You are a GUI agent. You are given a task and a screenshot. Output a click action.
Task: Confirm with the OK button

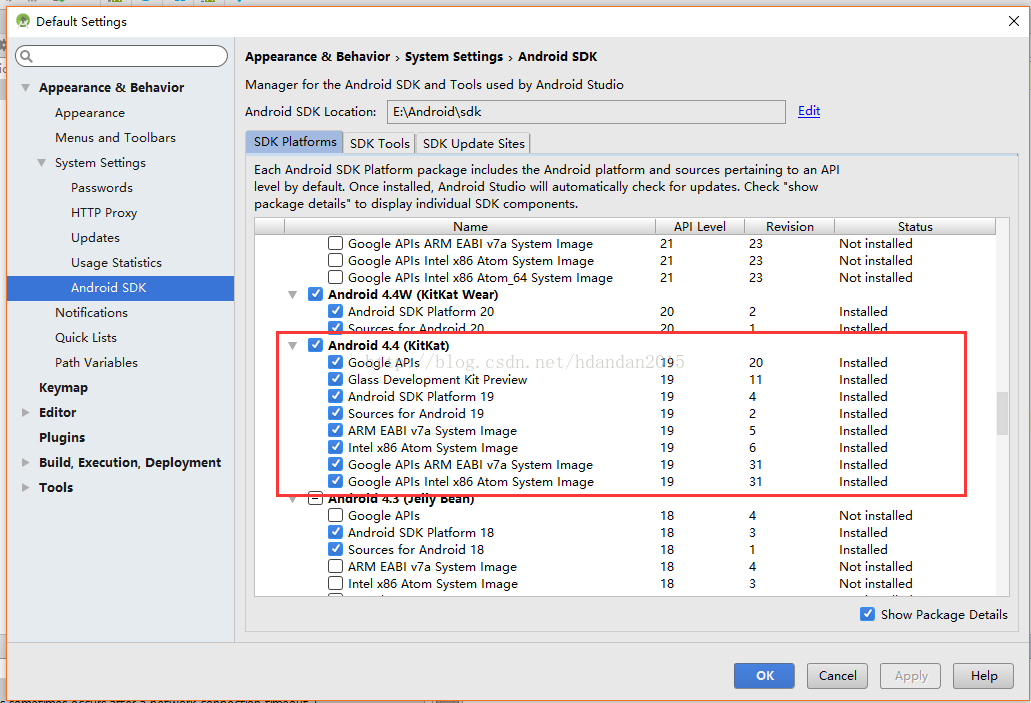764,675
